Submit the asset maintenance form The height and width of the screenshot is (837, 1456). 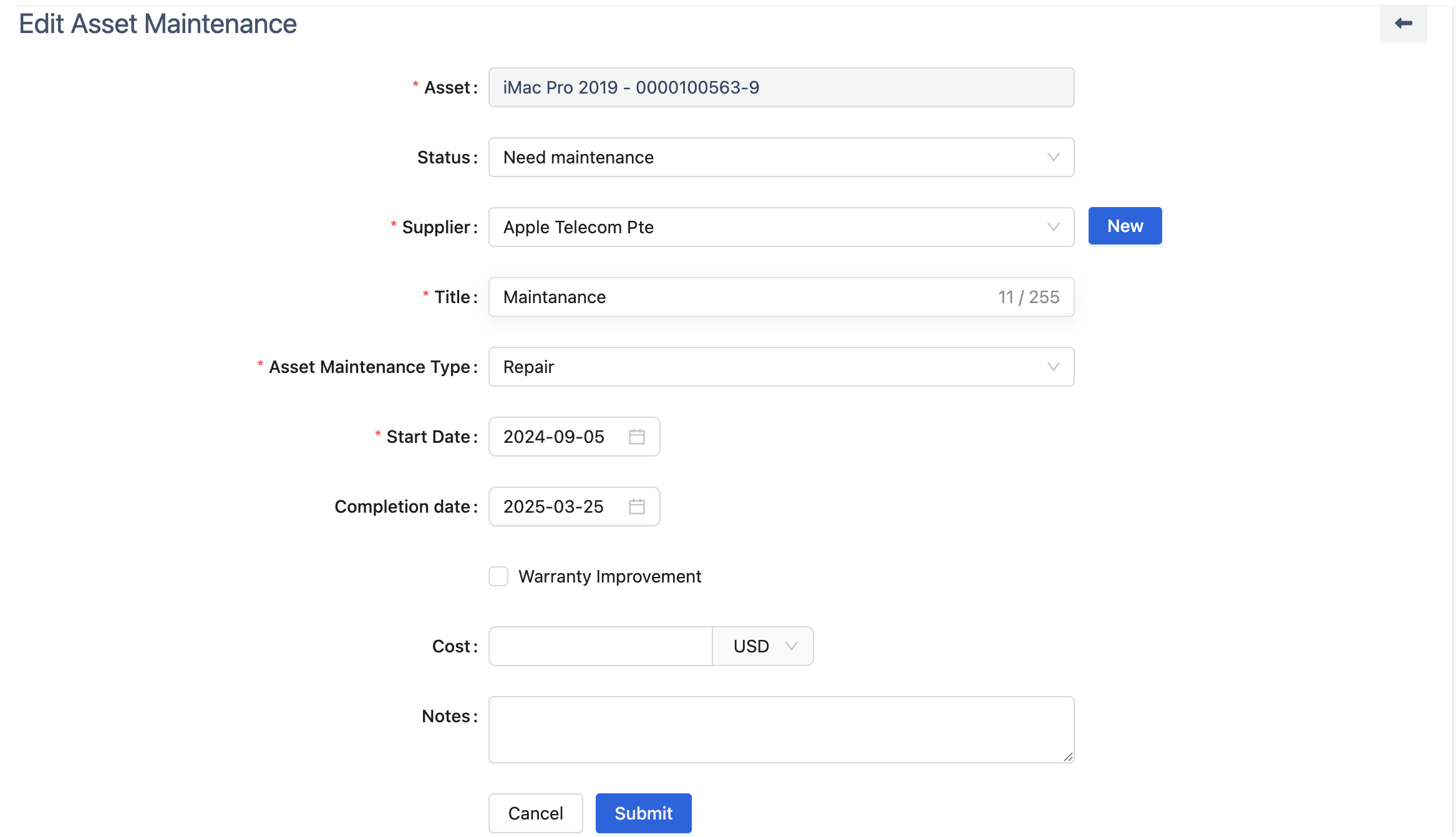coord(643,813)
